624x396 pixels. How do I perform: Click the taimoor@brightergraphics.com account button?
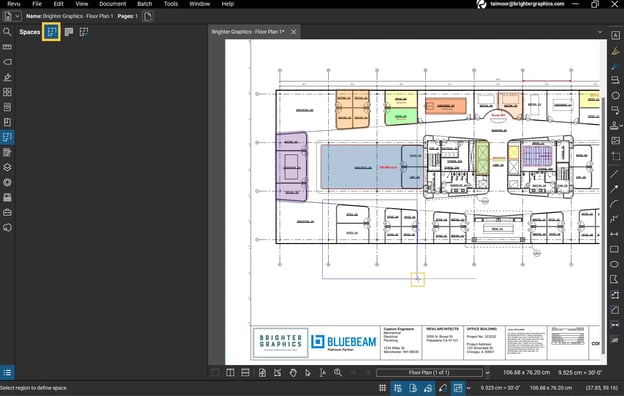click(x=521, y=4)
